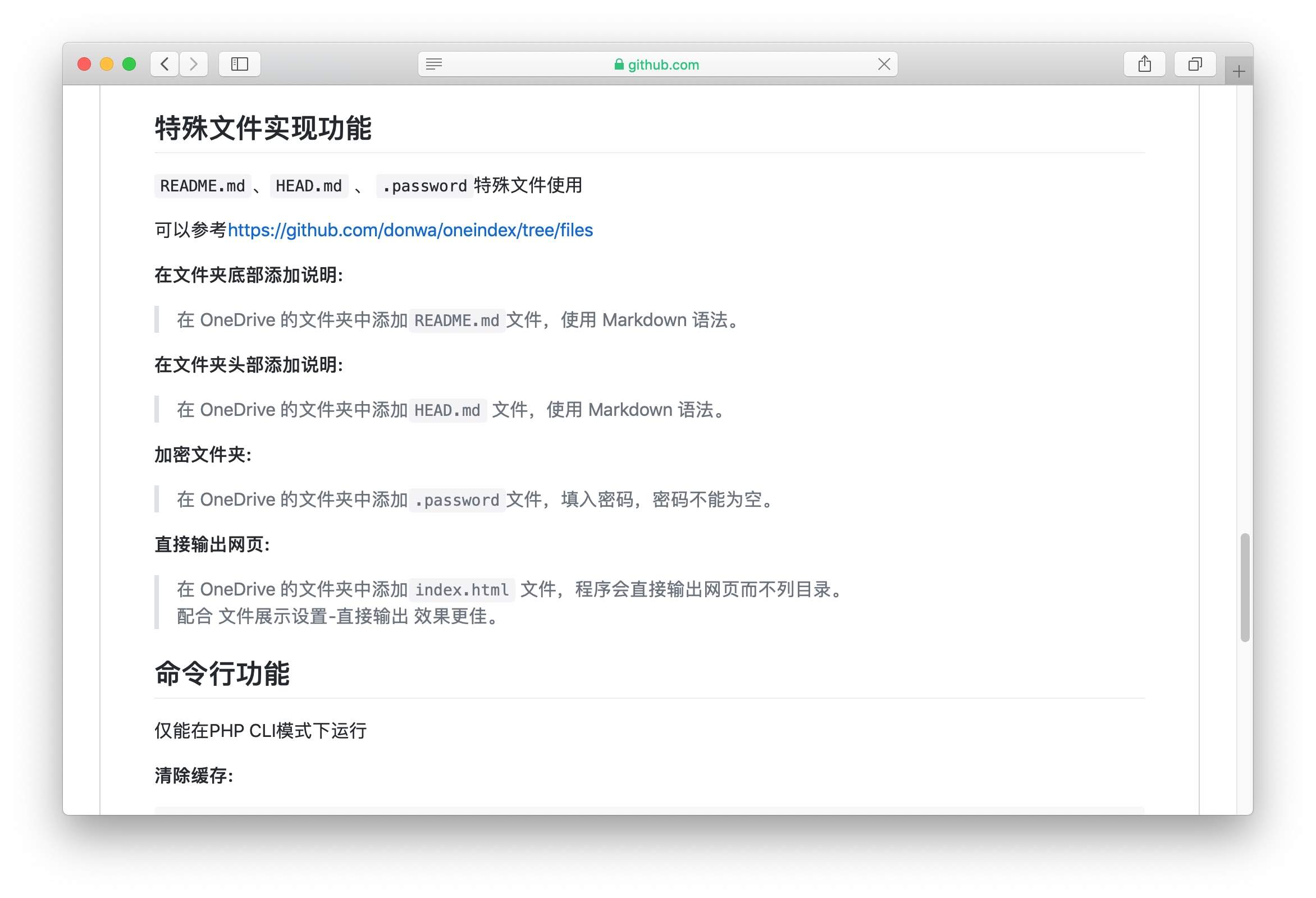The image size is (1316, 898).
Task: Go forward with the browser forward arrow
Action: click(194, 64)
